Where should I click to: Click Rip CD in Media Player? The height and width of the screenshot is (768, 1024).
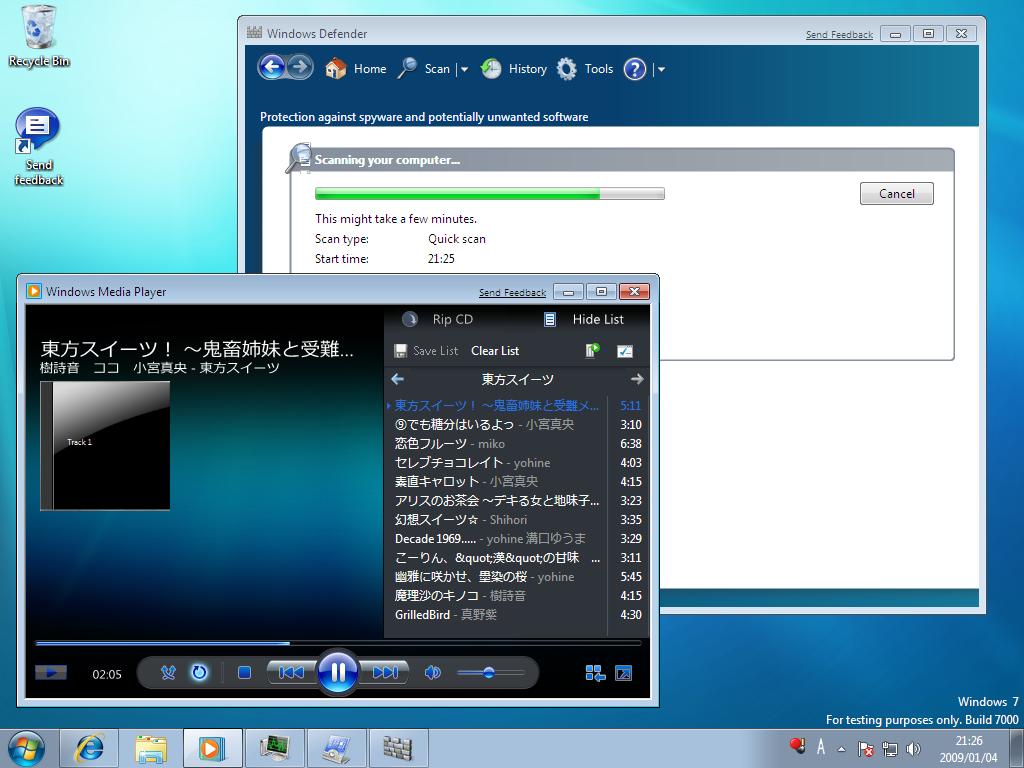pyautogui.click(x=437, y=319)
